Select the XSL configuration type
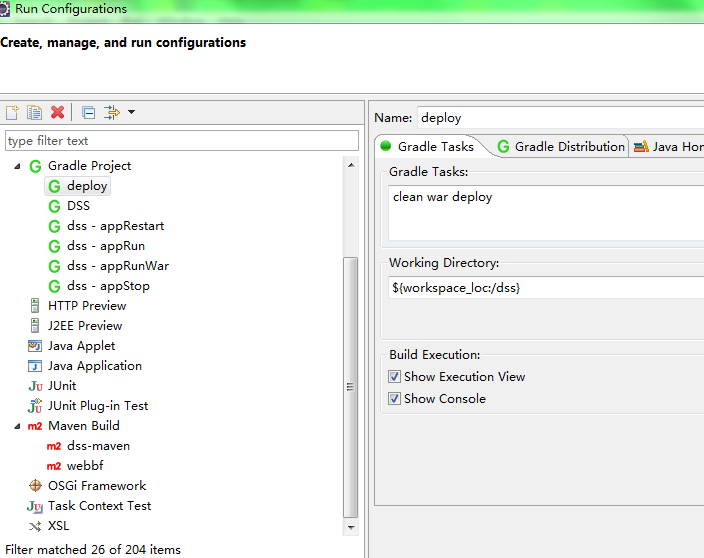This screenshot has width=704, height=558. [58, 526]
